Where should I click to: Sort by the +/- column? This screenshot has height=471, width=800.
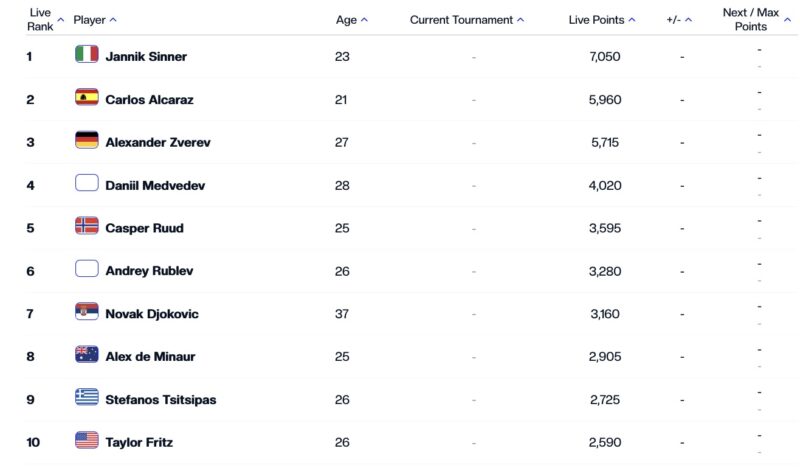click(679, 19)
